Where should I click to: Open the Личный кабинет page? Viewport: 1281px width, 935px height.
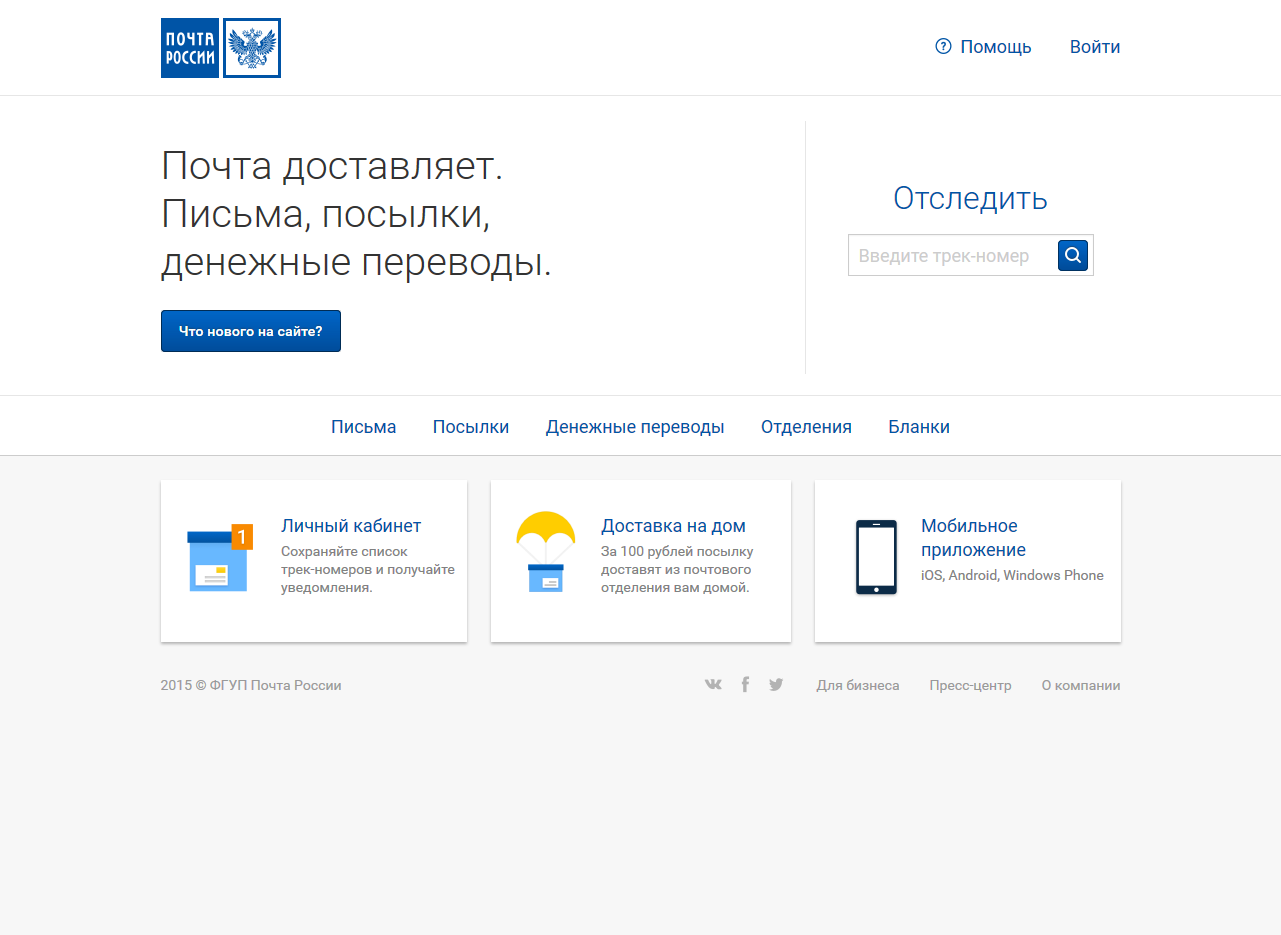click(350, 525)
